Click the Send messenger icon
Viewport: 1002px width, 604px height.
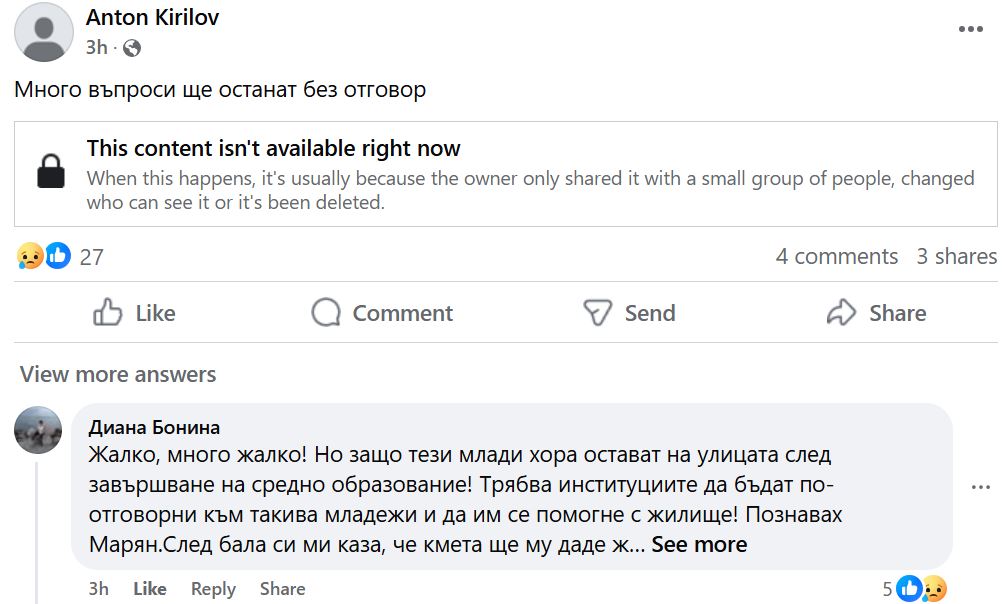(x=597, y=313)
